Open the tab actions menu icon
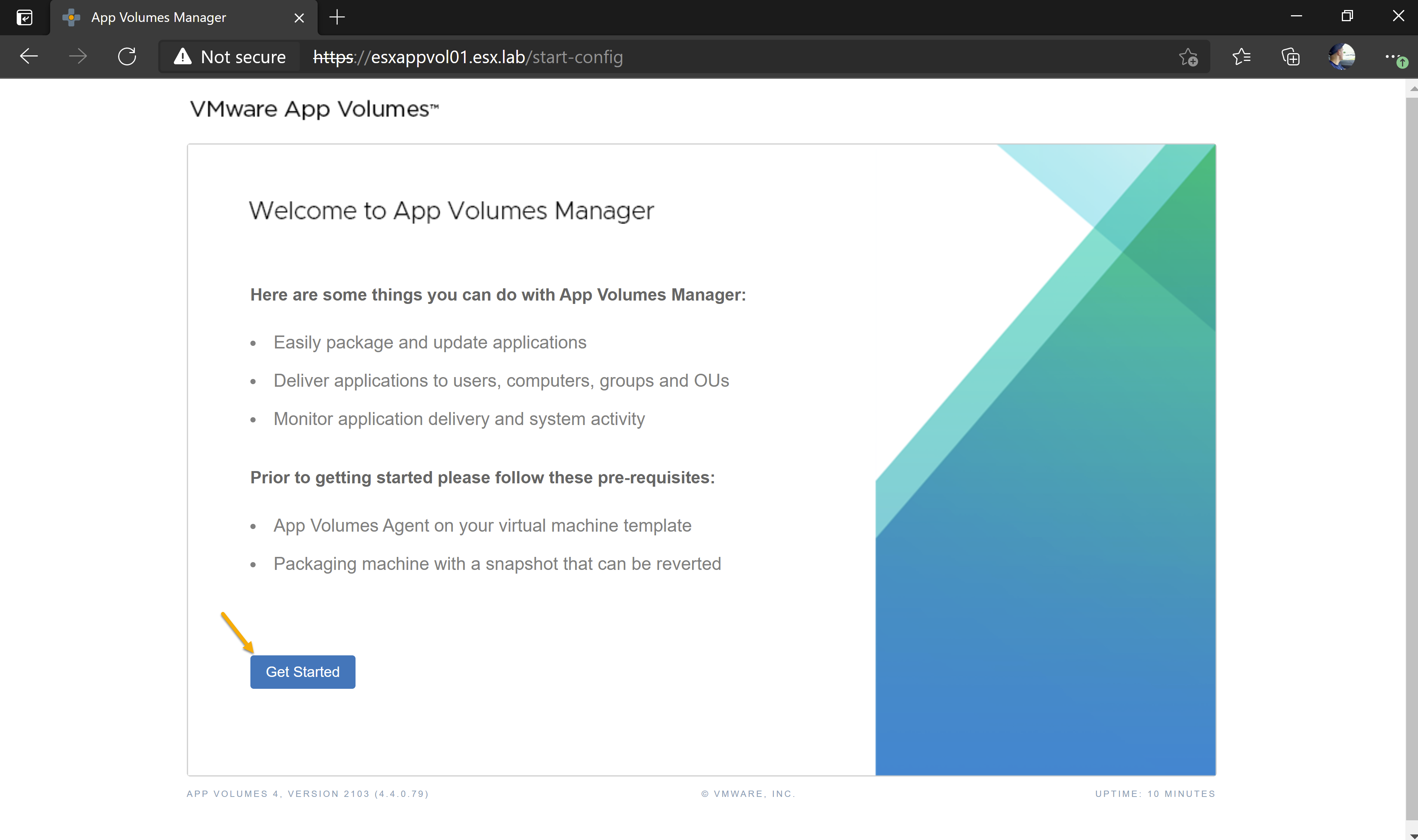The height and width of the screenshot is (840, 1418). click(24, 17)
